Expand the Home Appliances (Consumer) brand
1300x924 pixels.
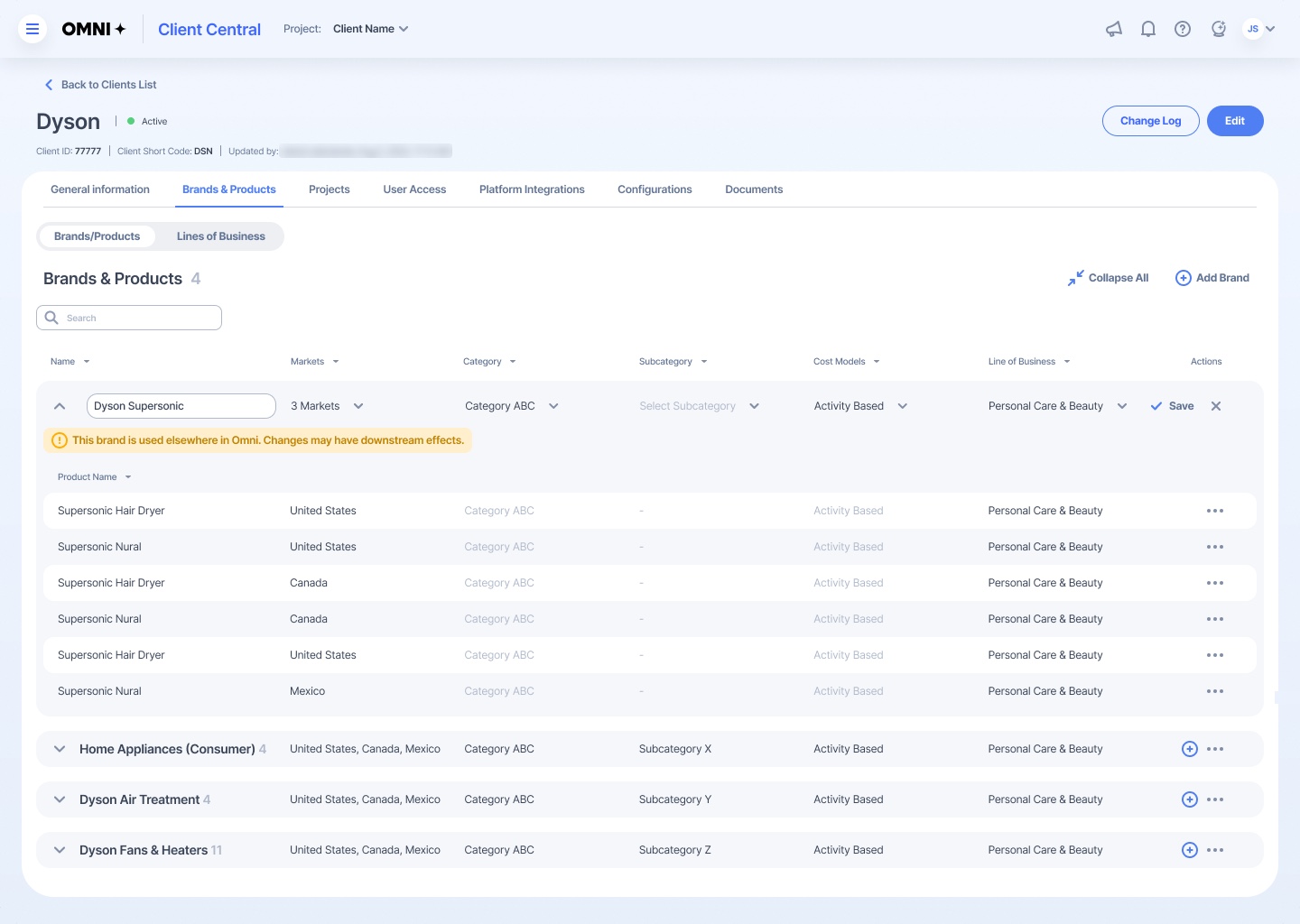tap(60, 749)
